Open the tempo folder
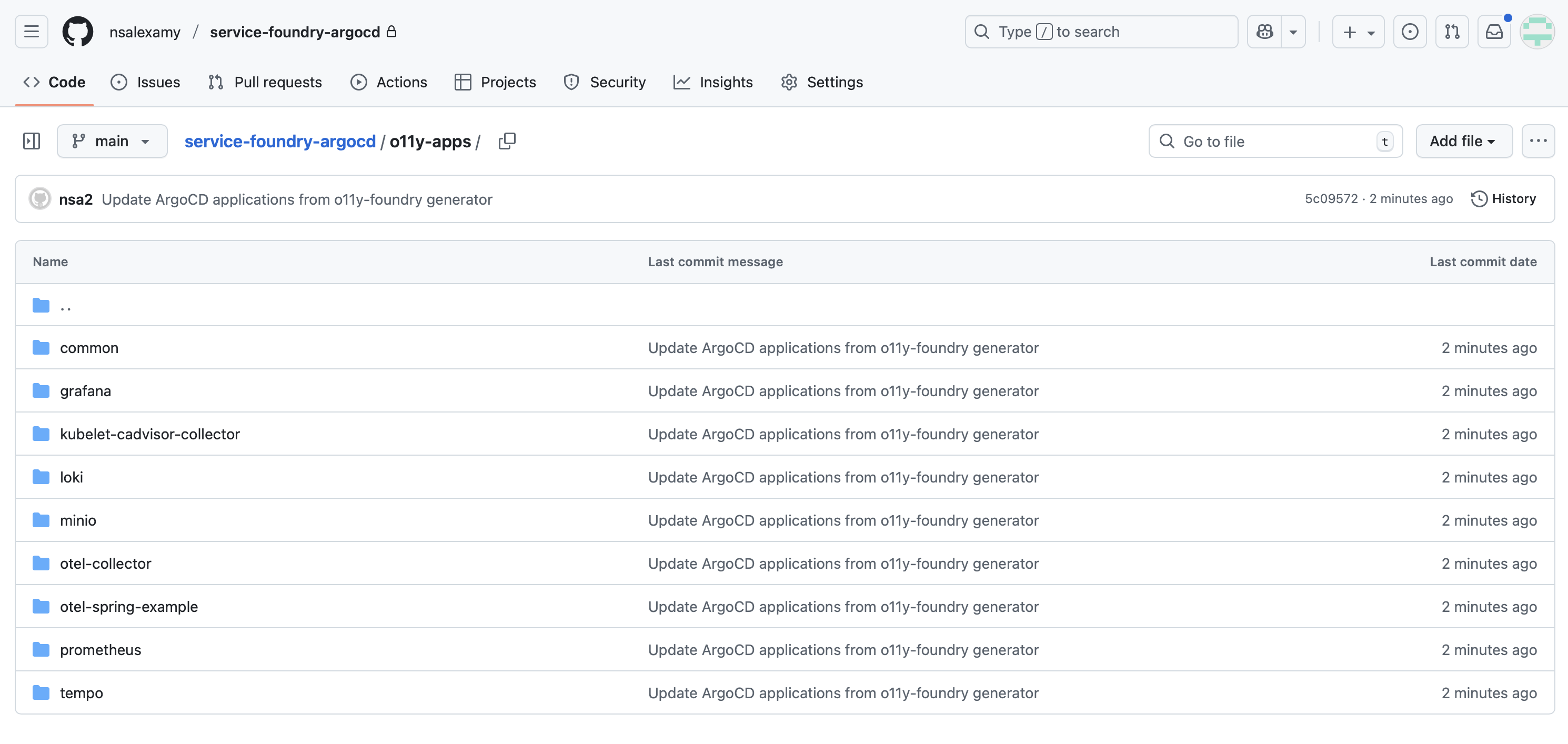Viewport: 1568px width, 744px height. click(x=82, y=693)
